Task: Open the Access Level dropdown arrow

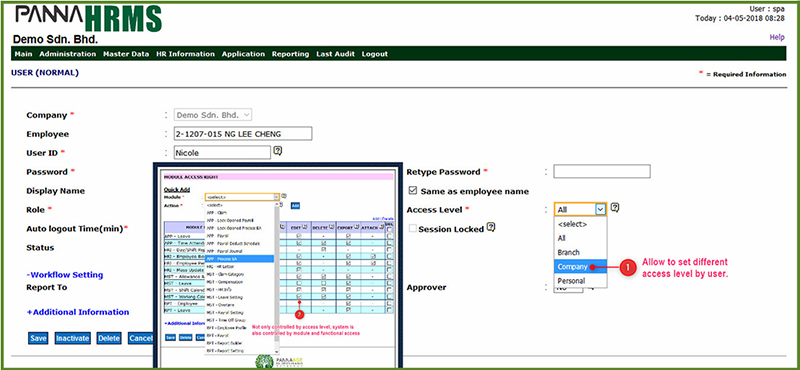Action: pyautogui.click(x=601, y=209)
